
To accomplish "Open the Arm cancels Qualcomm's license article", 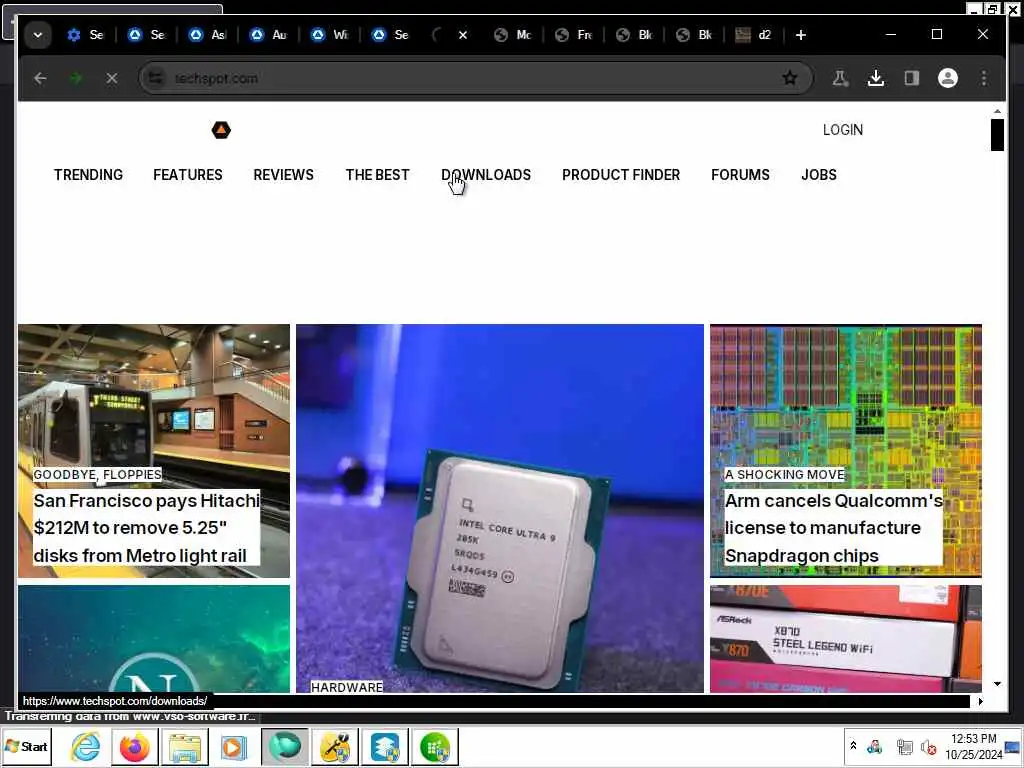I will click(x=833, y=528).
